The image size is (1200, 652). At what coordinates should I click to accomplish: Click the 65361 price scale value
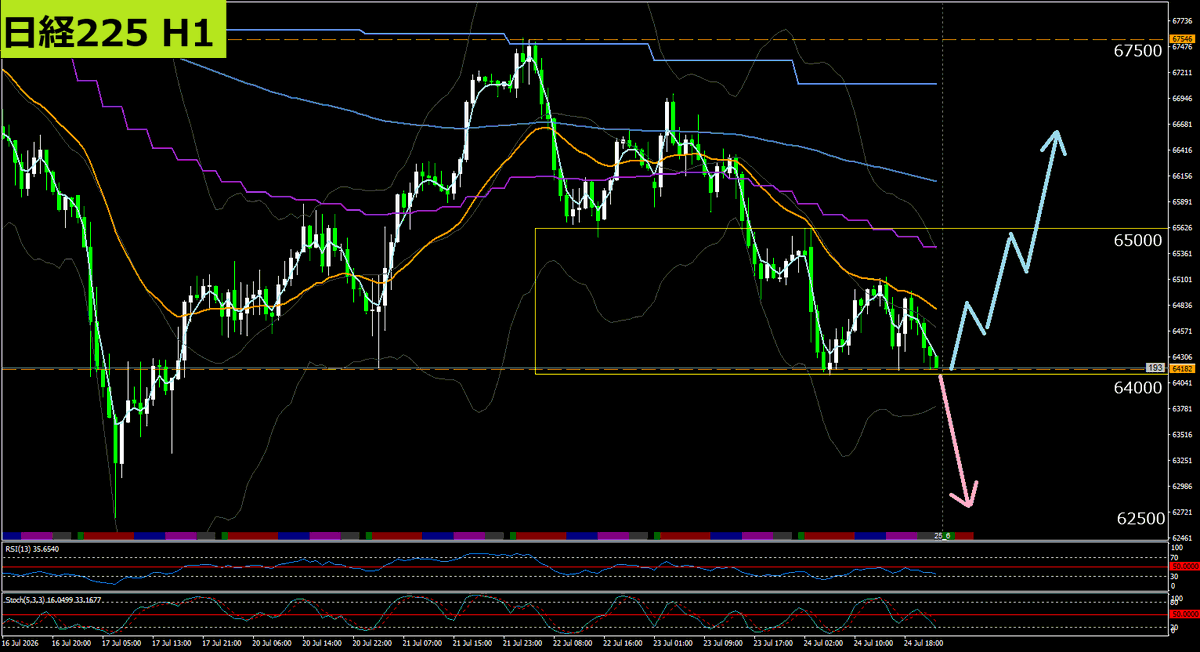(x=1182, y=254)
